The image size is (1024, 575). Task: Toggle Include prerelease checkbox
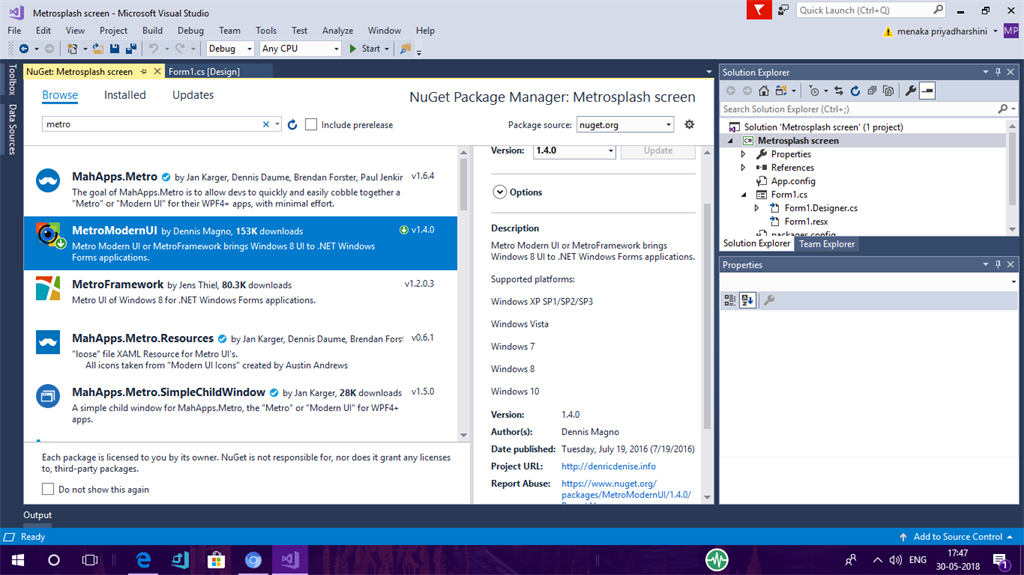click(x=311, y=124)
